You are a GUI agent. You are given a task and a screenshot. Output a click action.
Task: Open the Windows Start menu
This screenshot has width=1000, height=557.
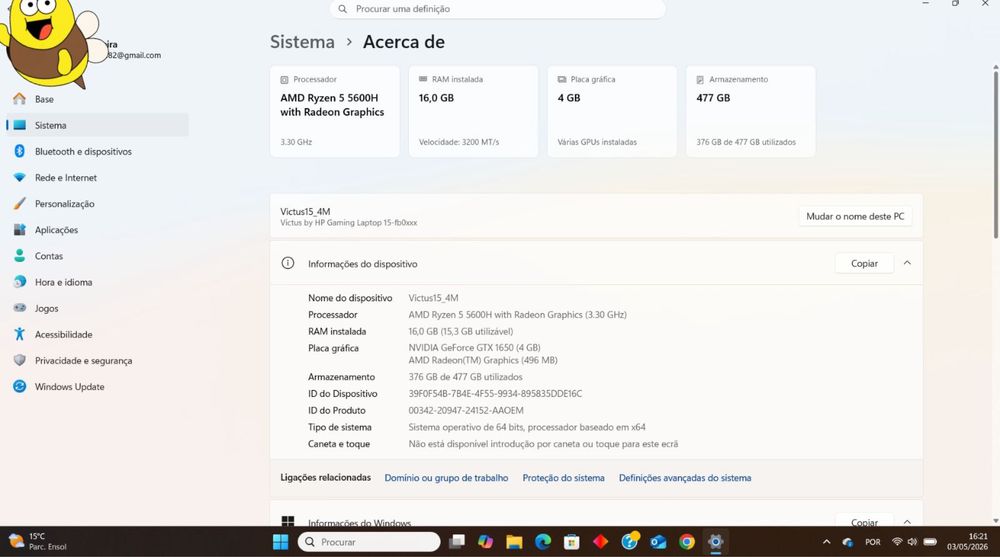(x=281, y=542)
